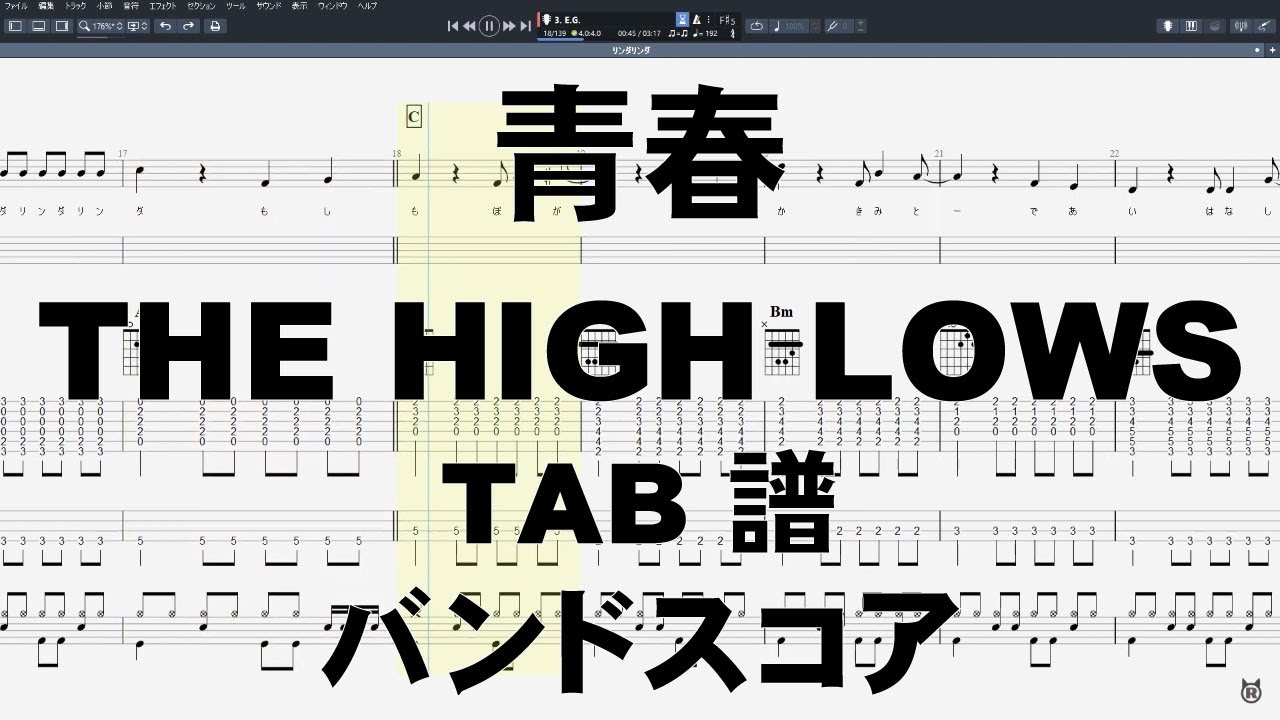Show the keyboard view
1280x720 pixels.
(x=1192, y=26)
